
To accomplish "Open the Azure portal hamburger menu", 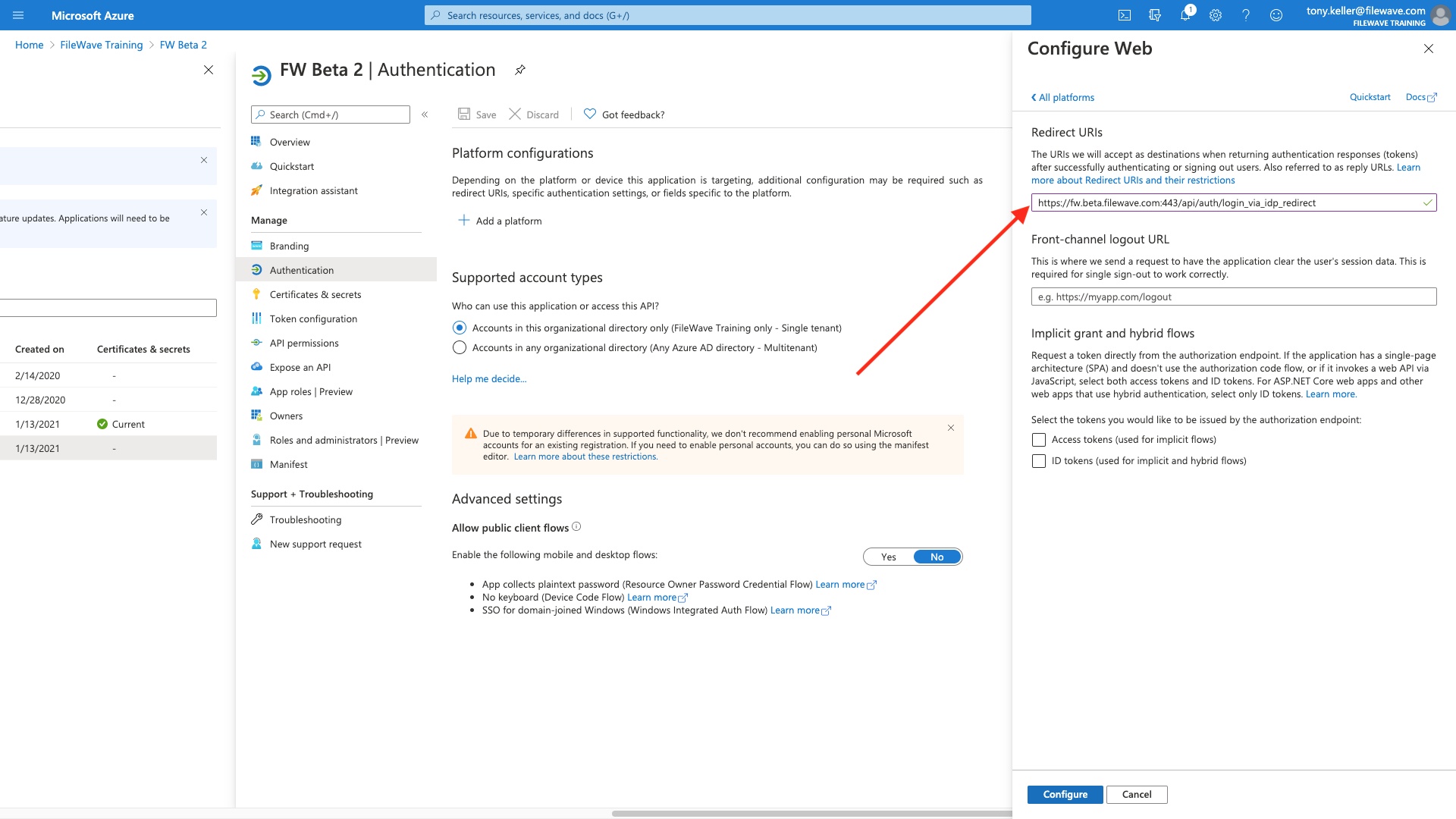I will (x=18, y=15).
